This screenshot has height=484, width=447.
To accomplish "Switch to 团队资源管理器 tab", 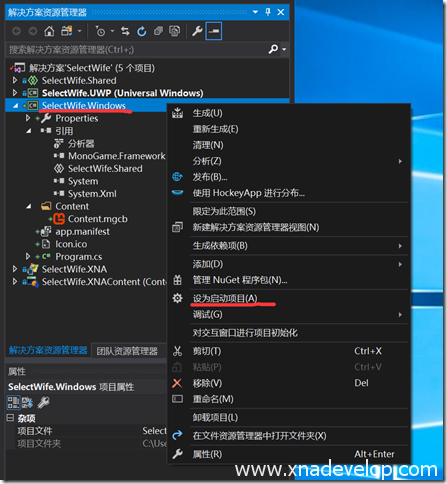I will pos(127,351).
